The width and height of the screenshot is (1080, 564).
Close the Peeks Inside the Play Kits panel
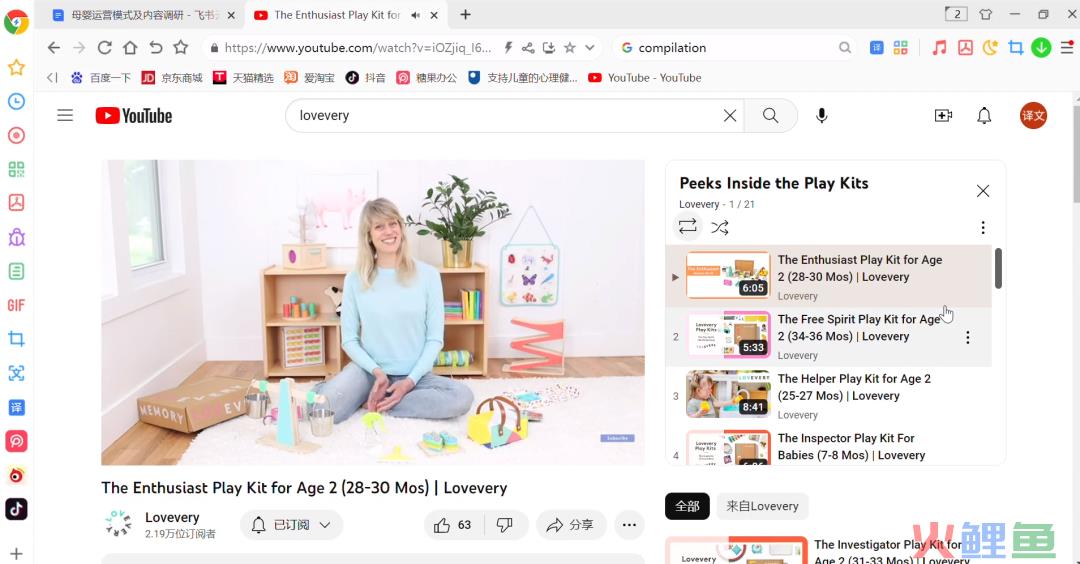pos(983,191)
